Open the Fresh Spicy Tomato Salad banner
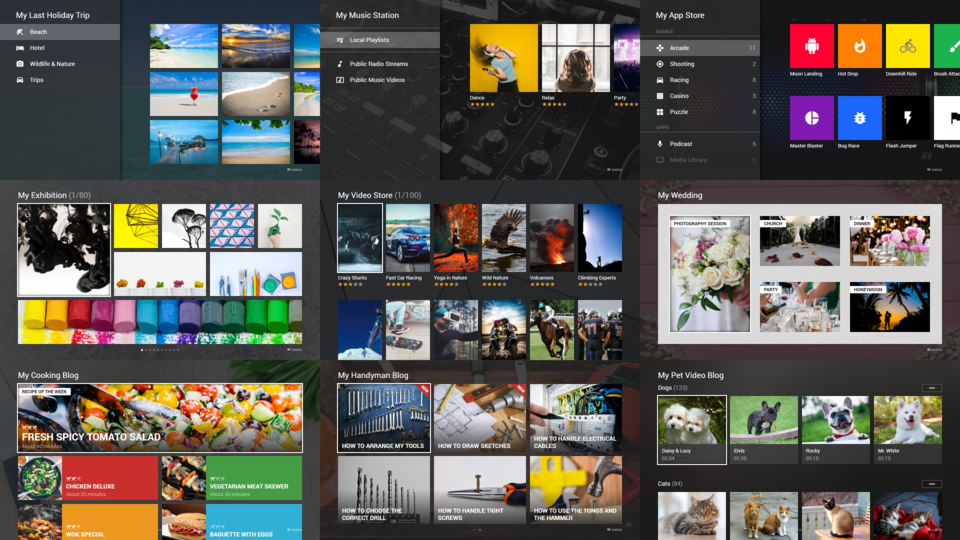Image resolution: width=960 pixels, height=540 pixels. [x=160, y=418]
